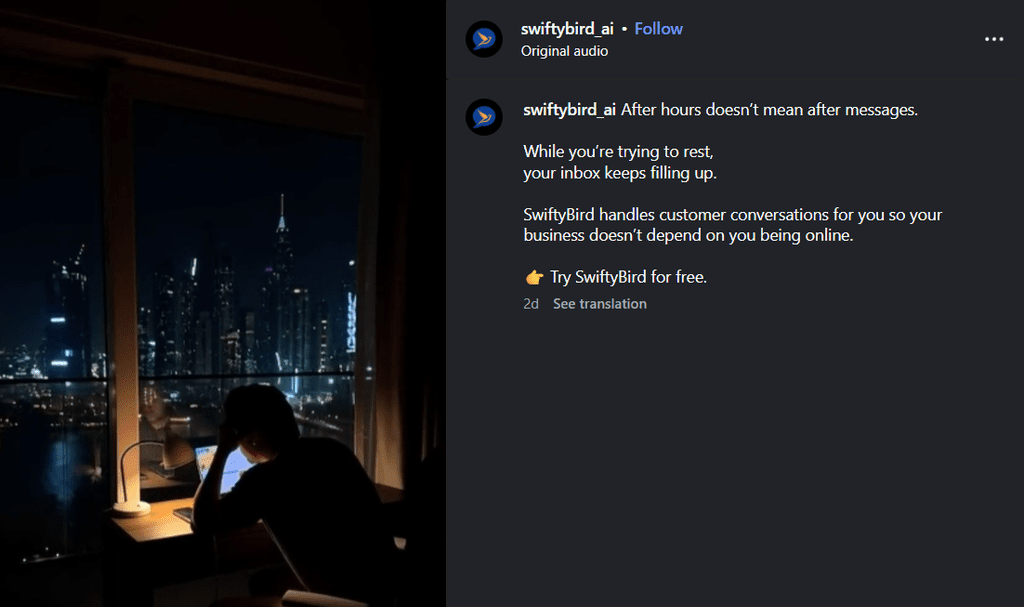1024x607 pixels.
Task: Click the tall spire skyscraper in the video
Action: pos(281,274)
